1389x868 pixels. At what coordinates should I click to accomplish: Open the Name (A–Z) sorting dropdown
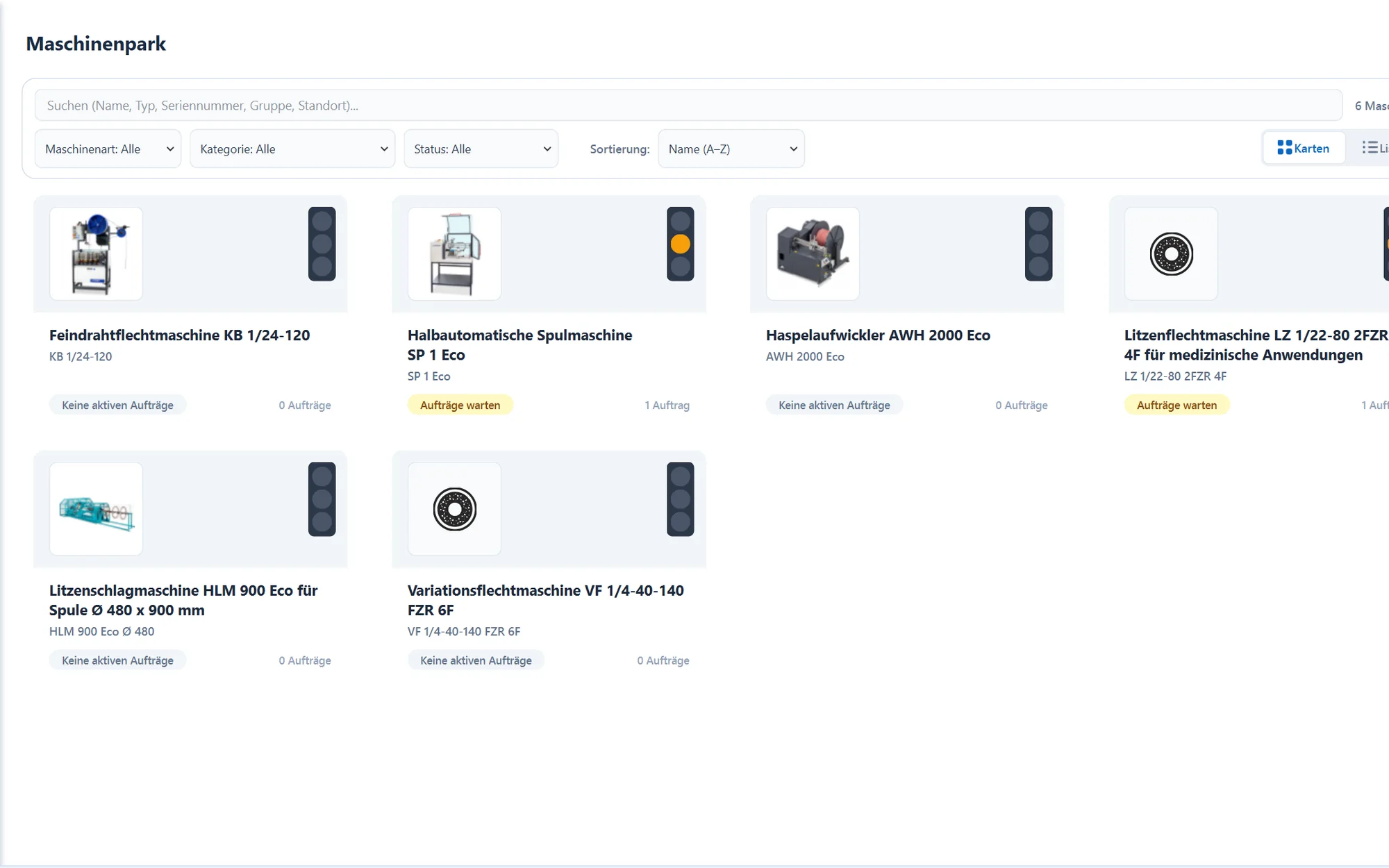(x=731, y=149)
